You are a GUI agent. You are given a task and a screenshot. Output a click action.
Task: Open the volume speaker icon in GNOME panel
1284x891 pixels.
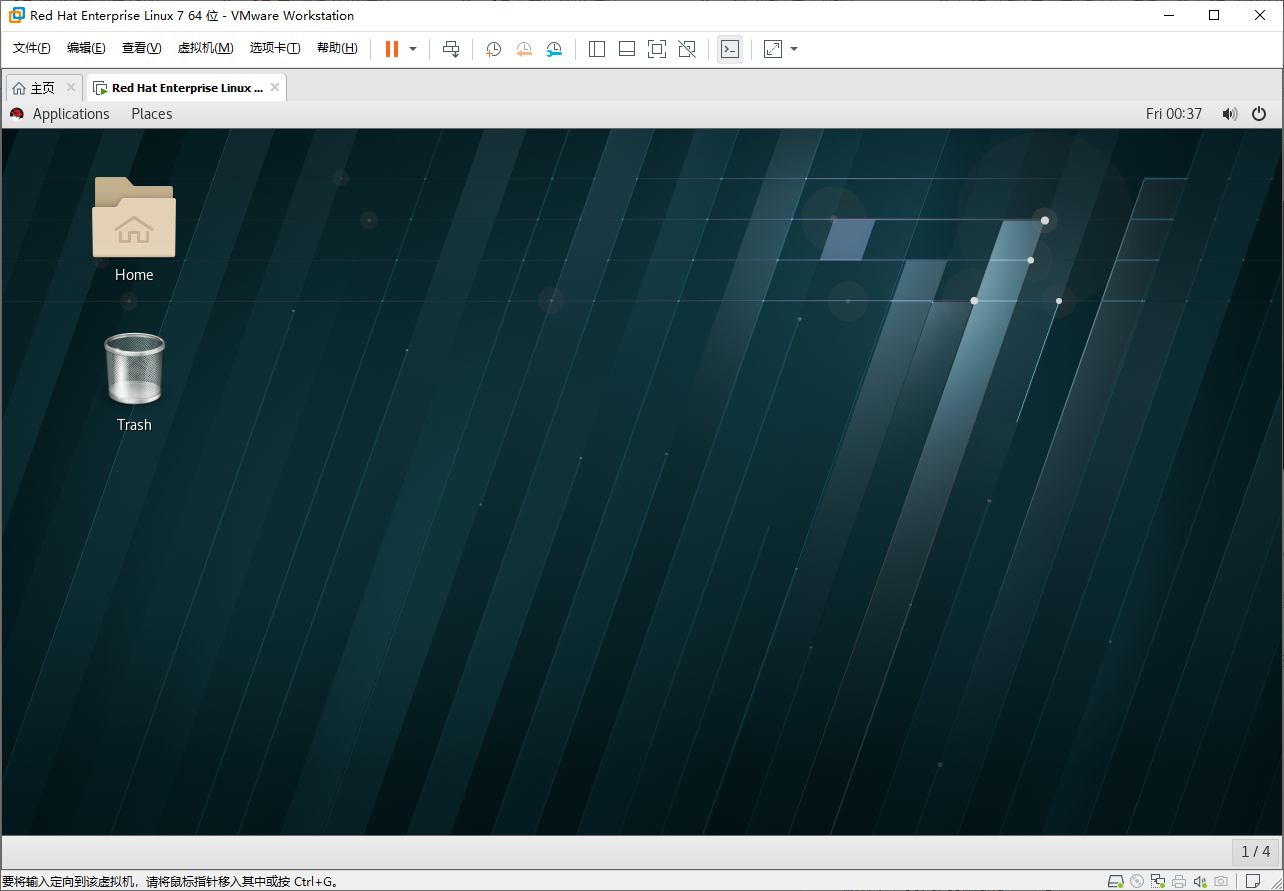pyautogui.click(x=1230, y=114)
